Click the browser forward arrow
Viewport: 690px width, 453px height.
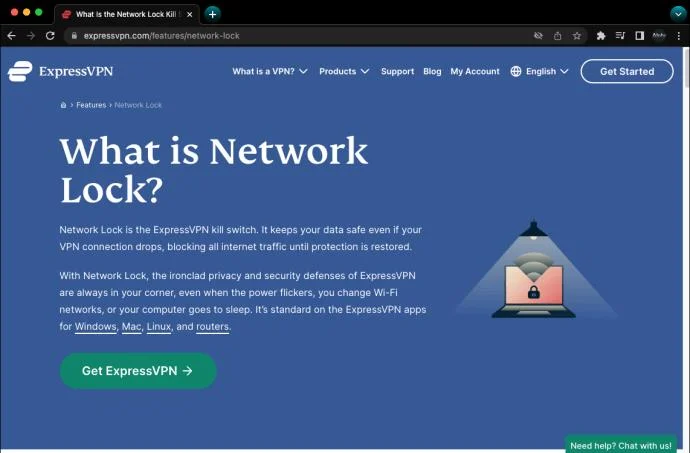click(x=31, y=36)
